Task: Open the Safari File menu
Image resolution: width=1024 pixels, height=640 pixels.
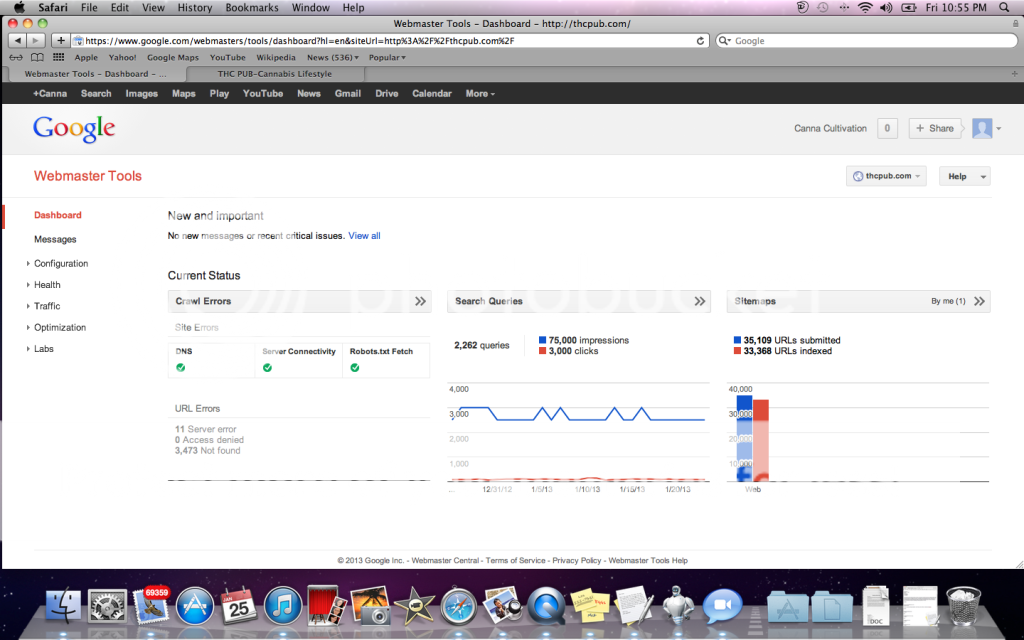Action: (x=89, y=8)
